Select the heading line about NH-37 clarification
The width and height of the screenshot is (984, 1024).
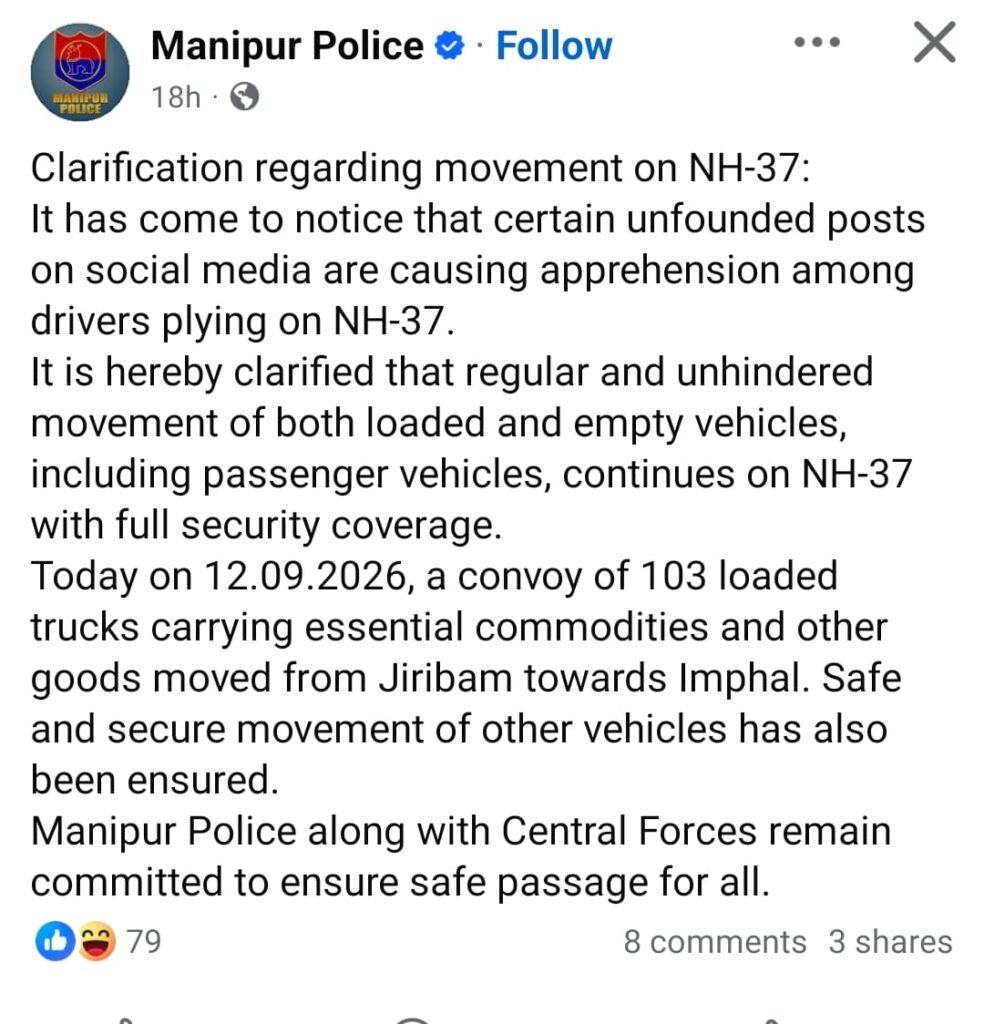point(421,168)
